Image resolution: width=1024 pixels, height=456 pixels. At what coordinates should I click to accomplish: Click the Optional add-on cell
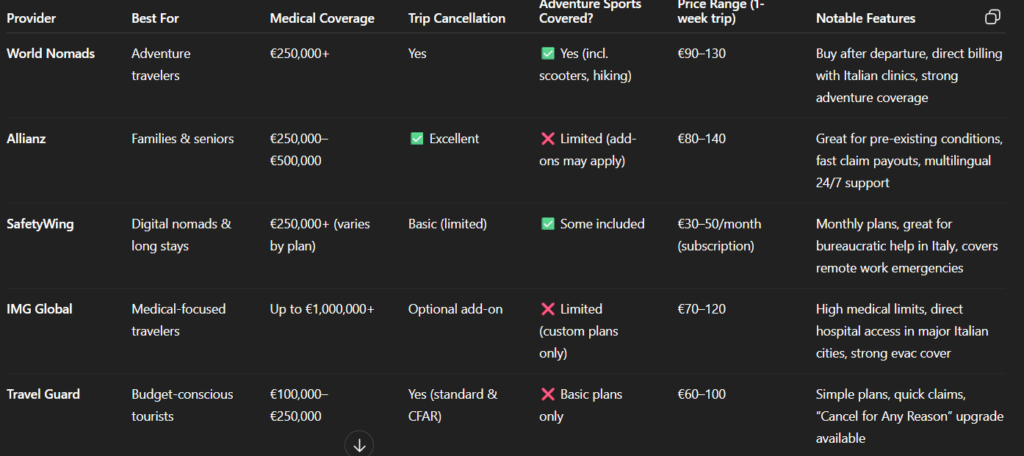(455, 309)
